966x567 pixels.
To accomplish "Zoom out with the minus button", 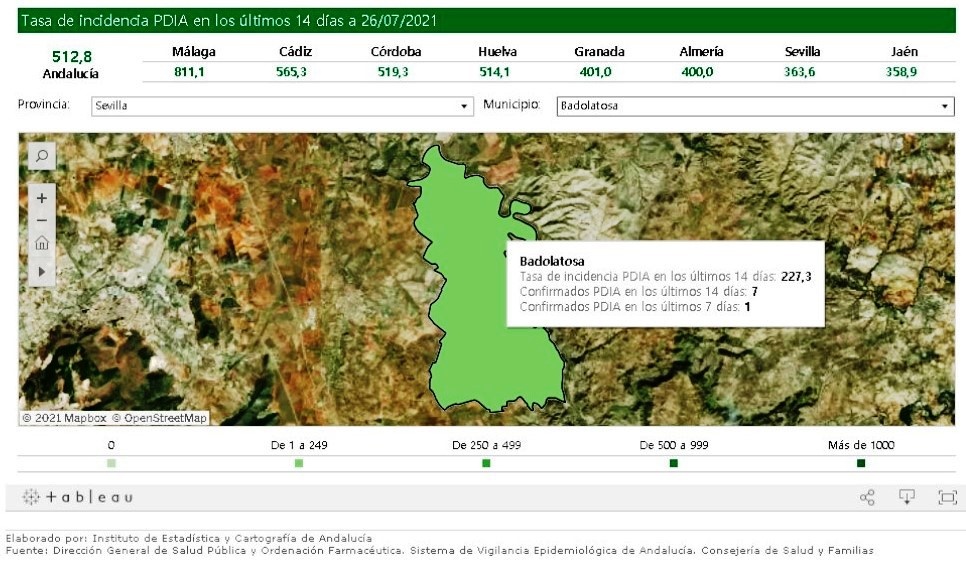I will pyautogui.click(x=42, y=221).
